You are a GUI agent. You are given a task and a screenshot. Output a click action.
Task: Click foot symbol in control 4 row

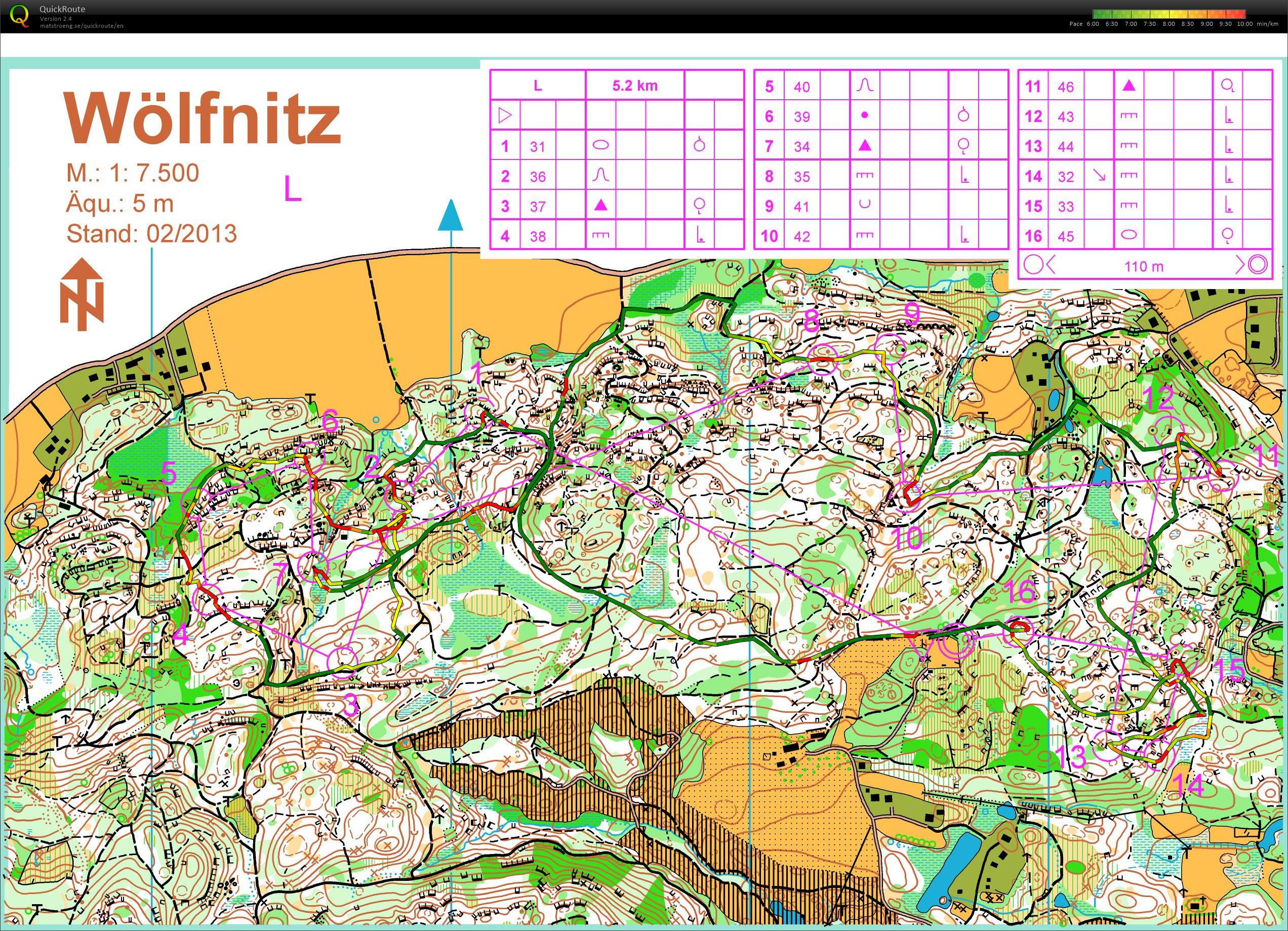pos(701,235)
